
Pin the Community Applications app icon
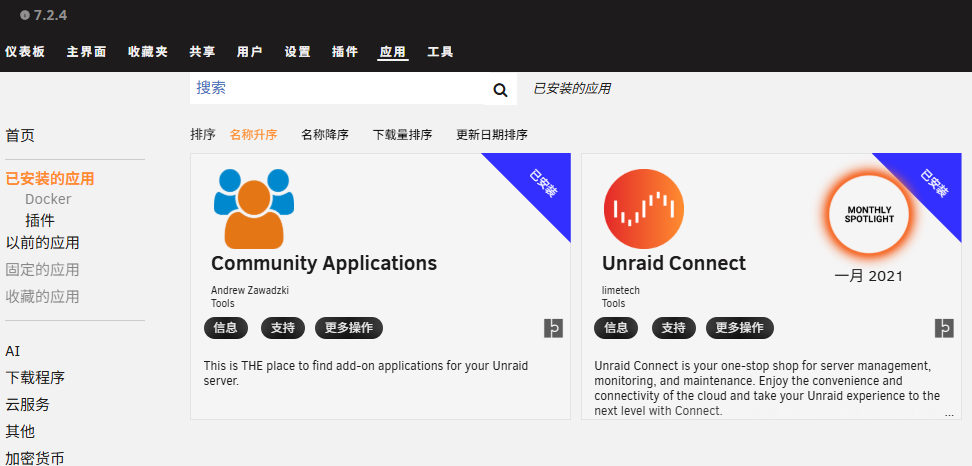pyautogui.click(x=554, y=328)
